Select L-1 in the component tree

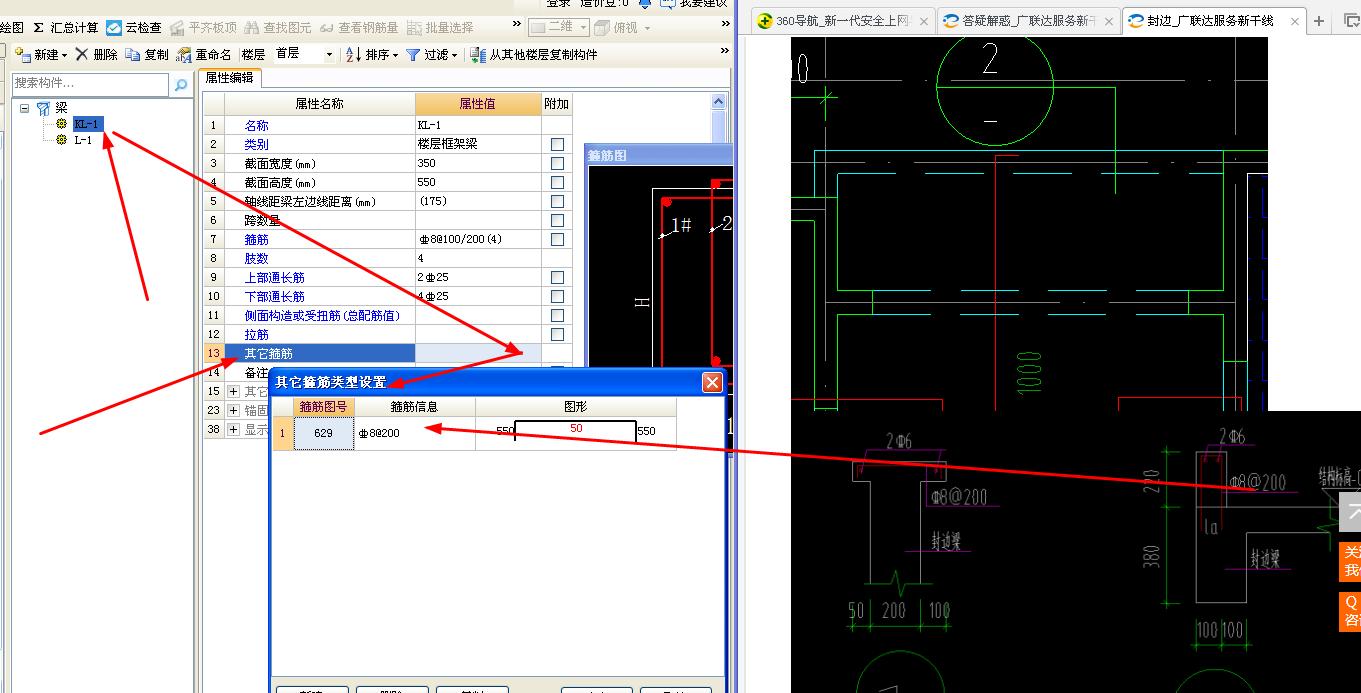coord(83,140)
